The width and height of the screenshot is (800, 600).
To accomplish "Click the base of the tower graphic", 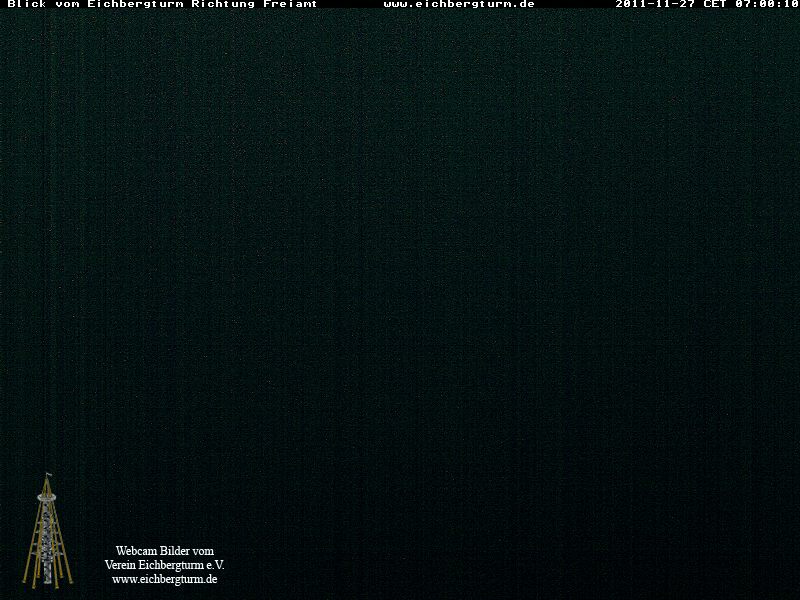I will tap(47, 580).
